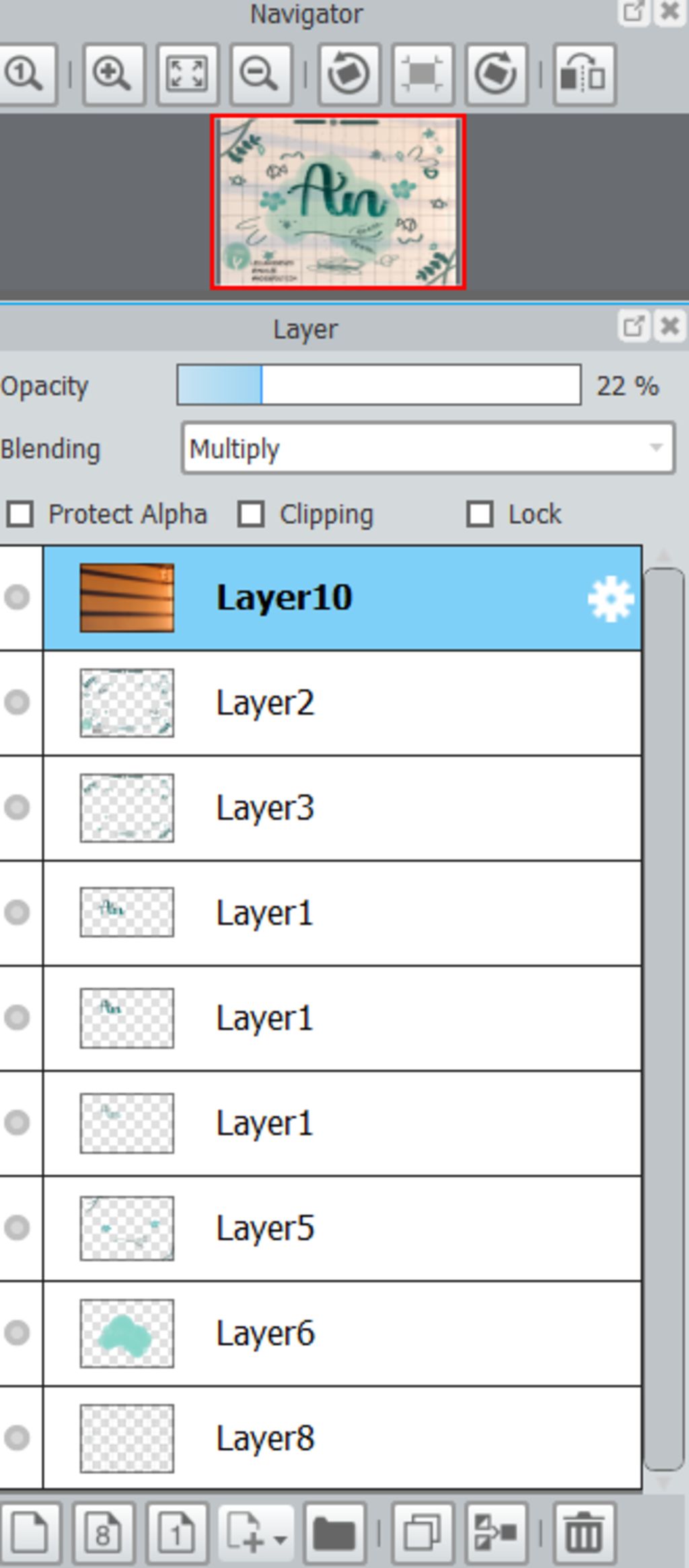This screenshot has width=689, height=1568.
Task: Fit canvas to window in Navigator
Action: pos(187,74)
